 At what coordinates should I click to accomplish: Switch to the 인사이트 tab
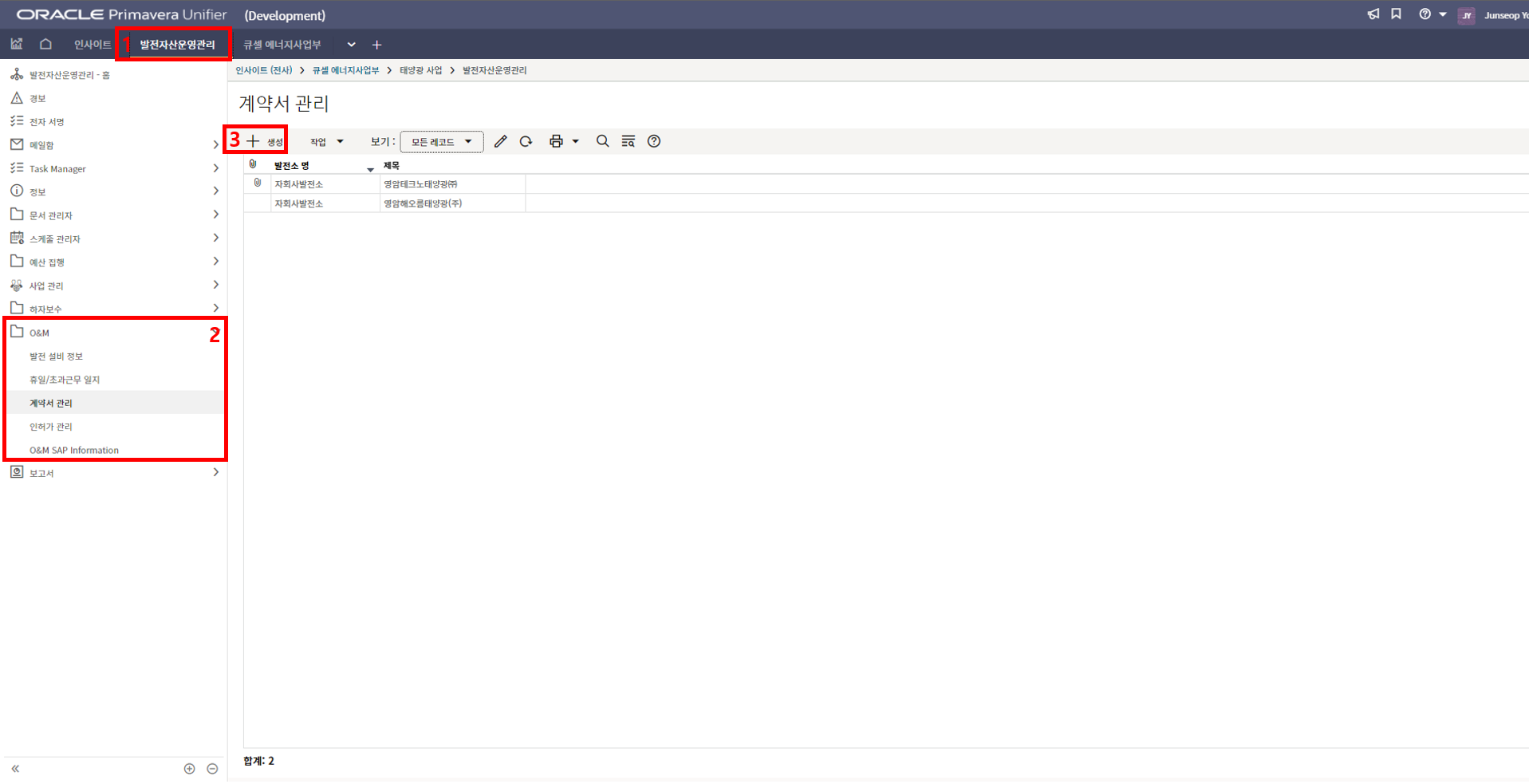tap(92, 45)
